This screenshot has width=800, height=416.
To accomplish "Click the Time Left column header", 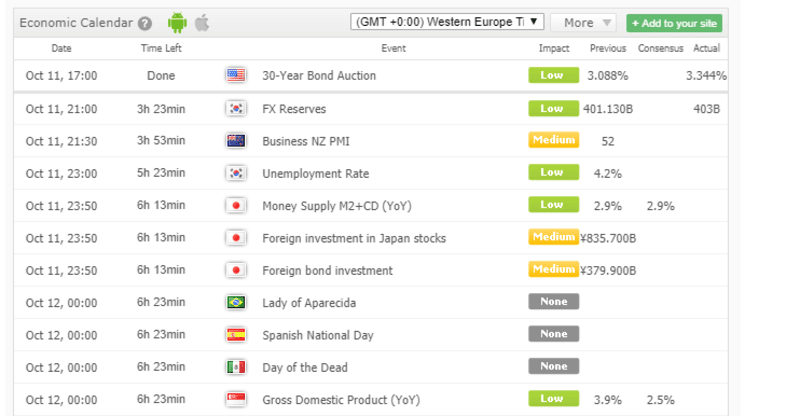I will coord(161,48).
